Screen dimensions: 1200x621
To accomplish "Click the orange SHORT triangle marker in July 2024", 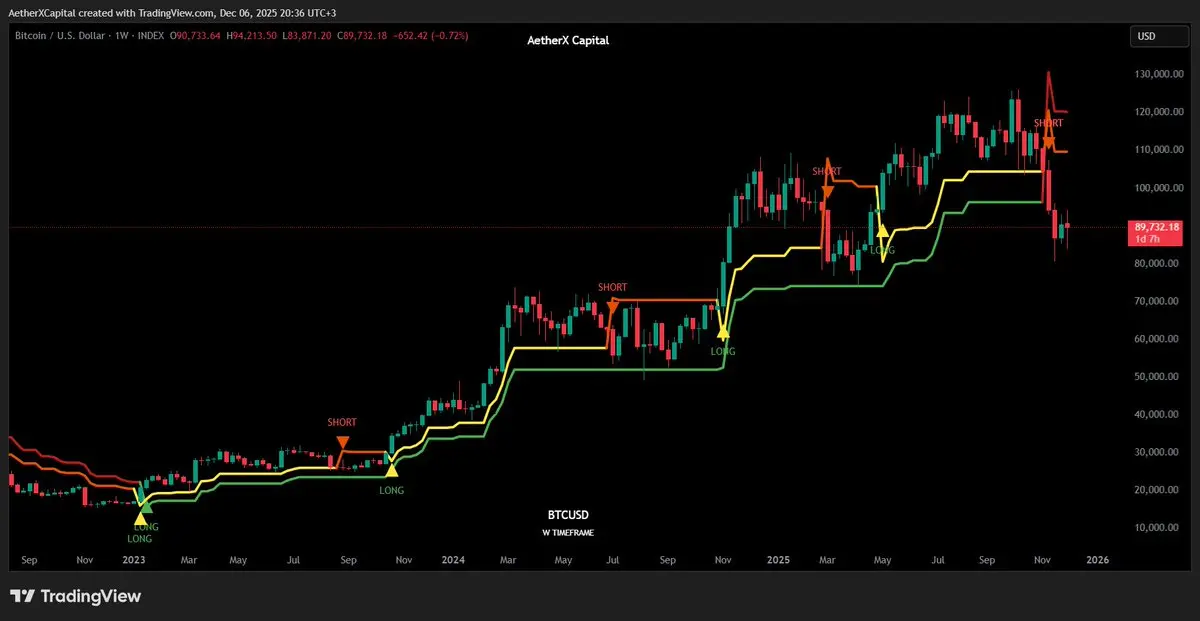I will 613,307.
